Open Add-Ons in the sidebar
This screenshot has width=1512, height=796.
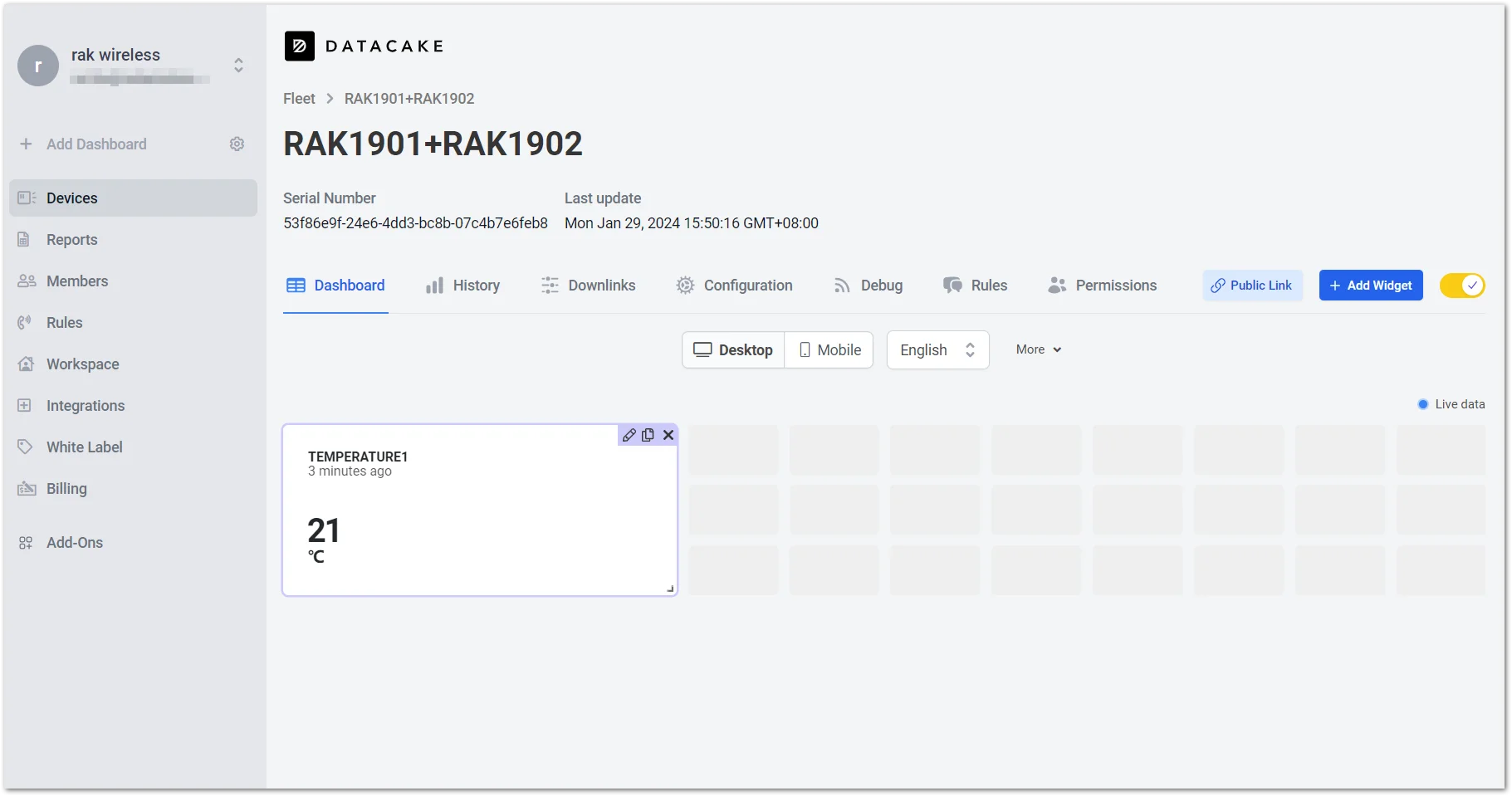coord(133,543)
